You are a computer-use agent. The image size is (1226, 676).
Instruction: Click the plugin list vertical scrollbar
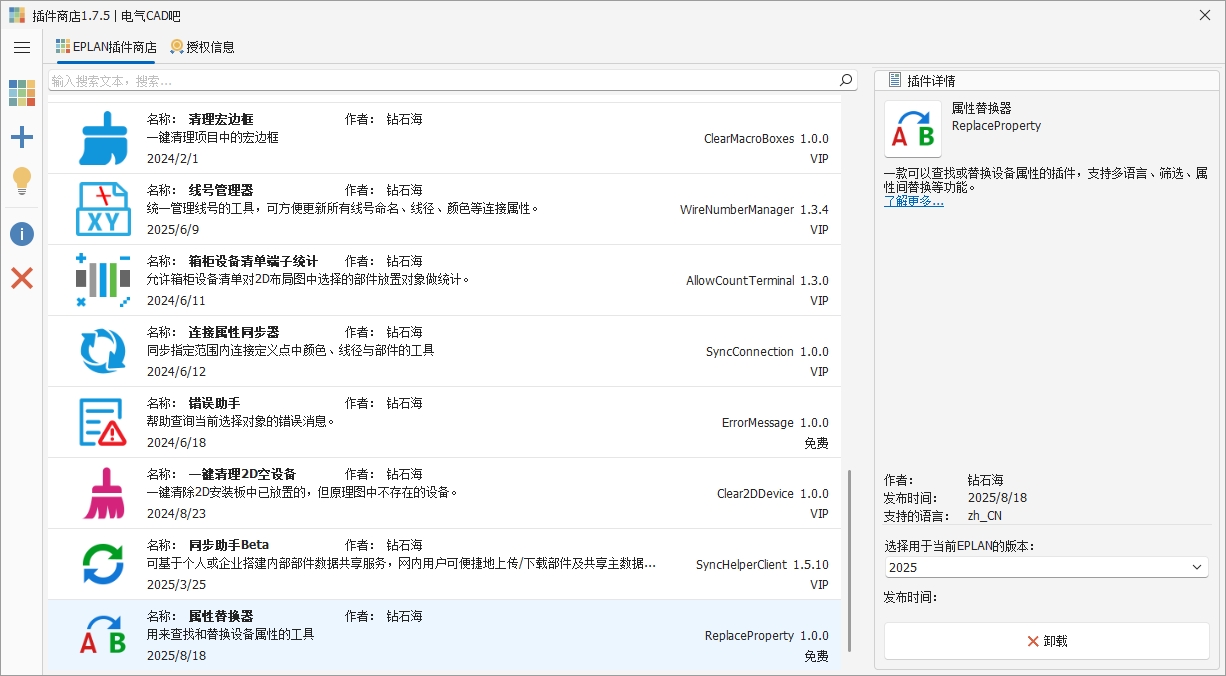(850, 560)
